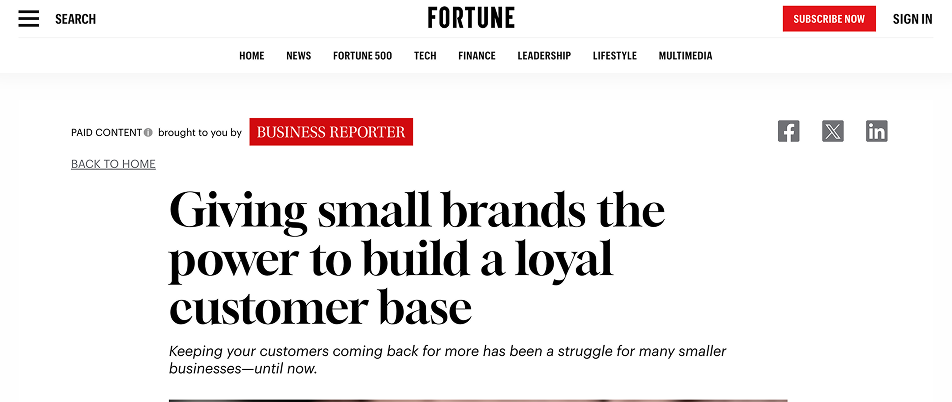Follow the BACK TO HOME link

(x=114, y=164)
